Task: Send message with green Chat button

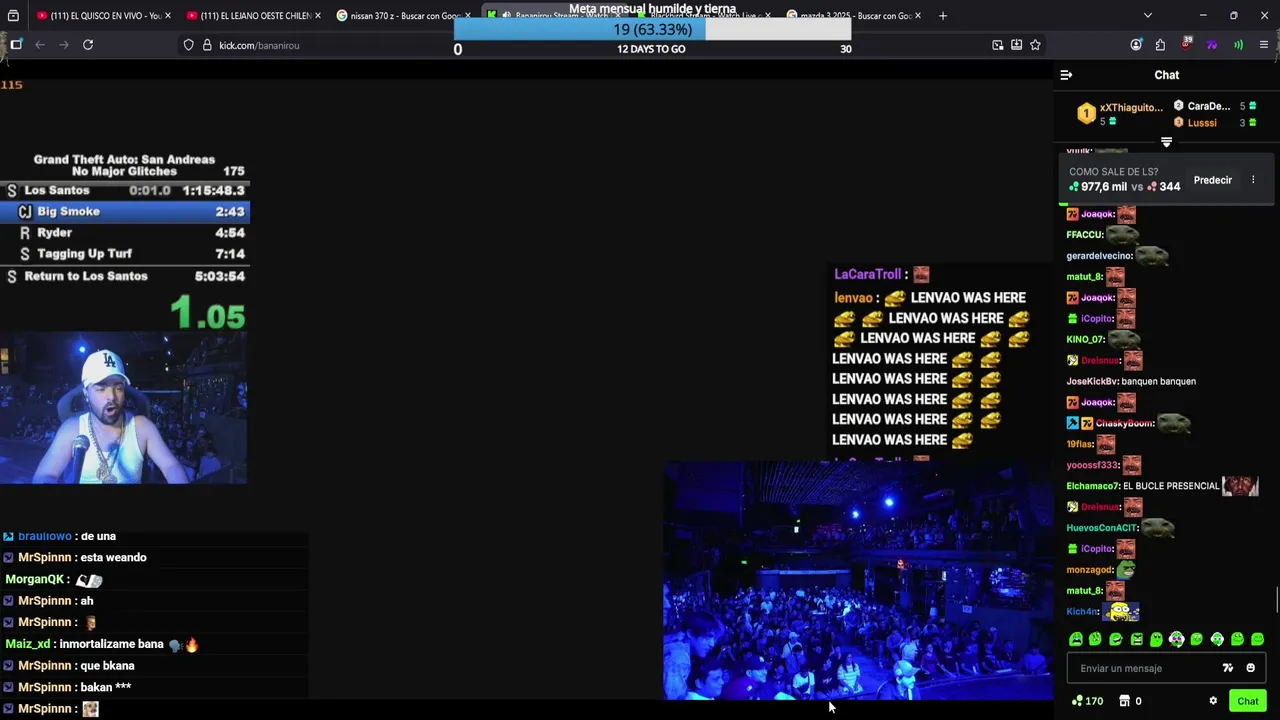Action: (1247, 701)
